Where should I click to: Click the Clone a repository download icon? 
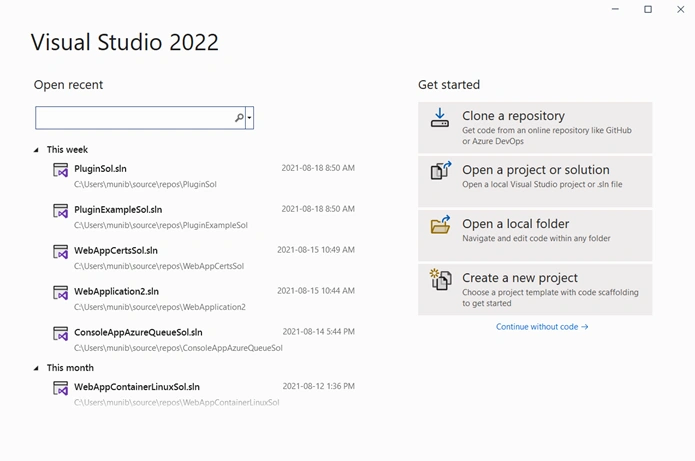click(440, 118)
